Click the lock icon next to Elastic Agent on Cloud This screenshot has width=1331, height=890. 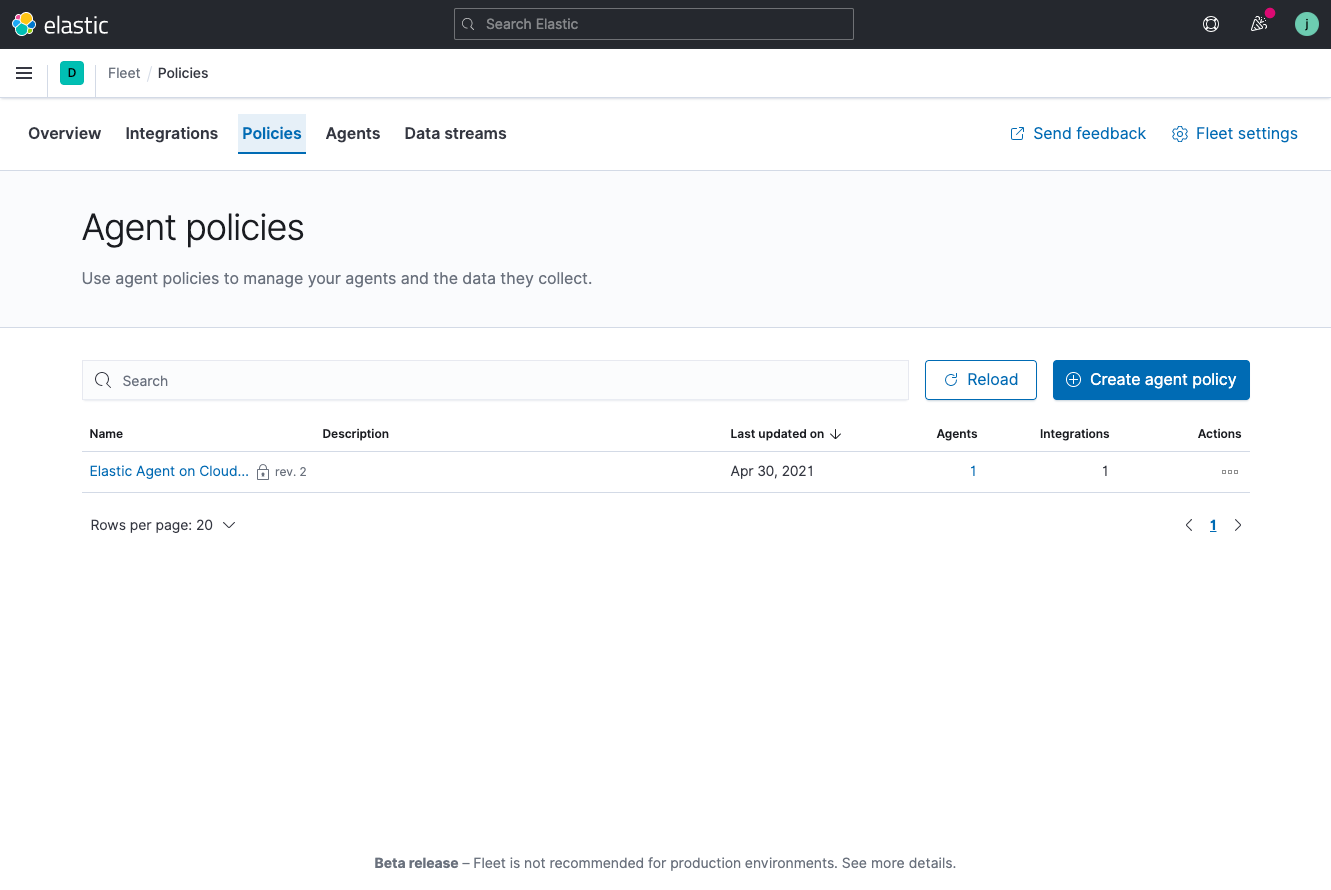(x=262, y=471)
